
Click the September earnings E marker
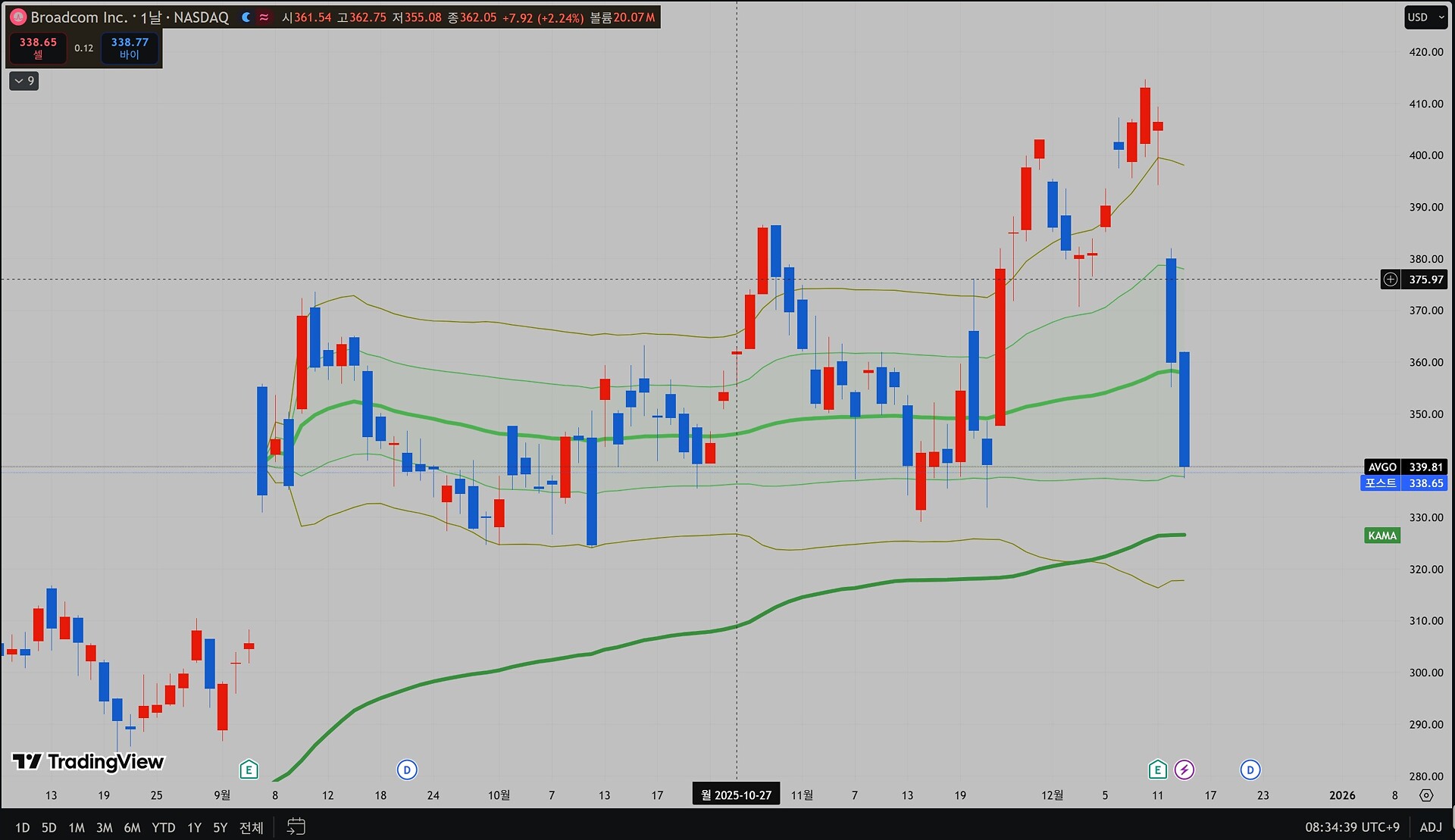click(249, 770)
